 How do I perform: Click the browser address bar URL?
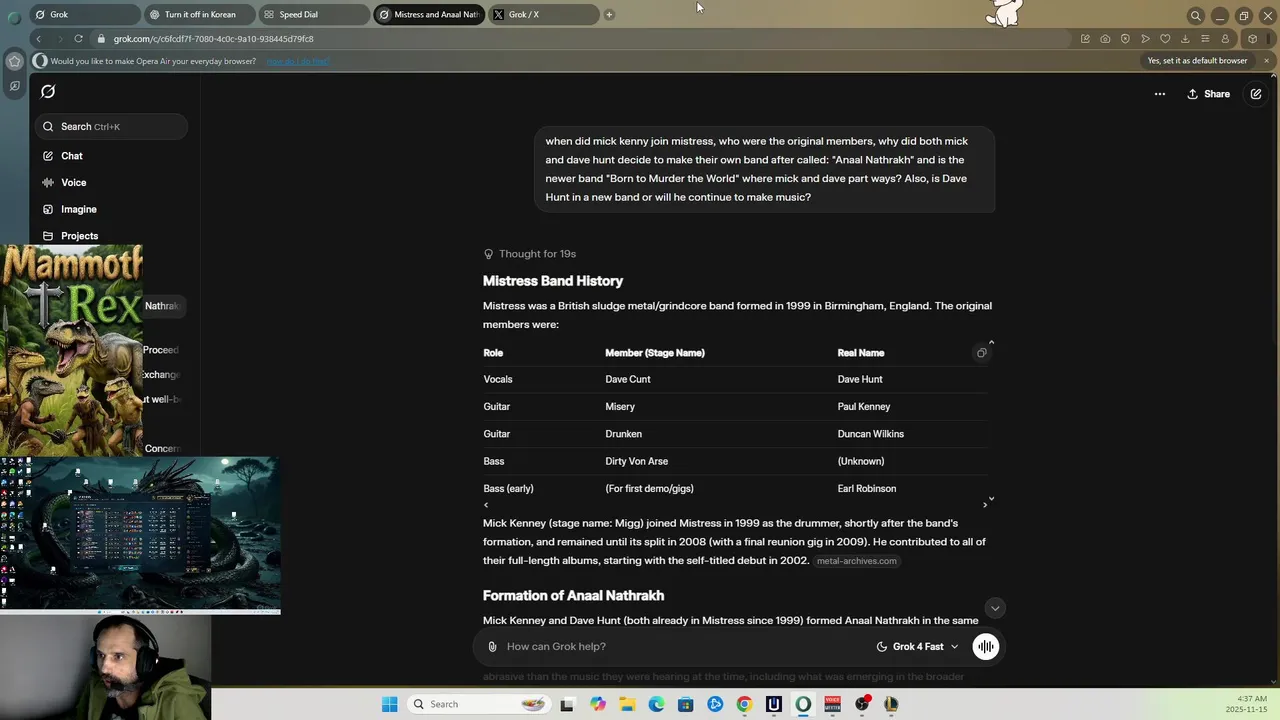(213, 39)
